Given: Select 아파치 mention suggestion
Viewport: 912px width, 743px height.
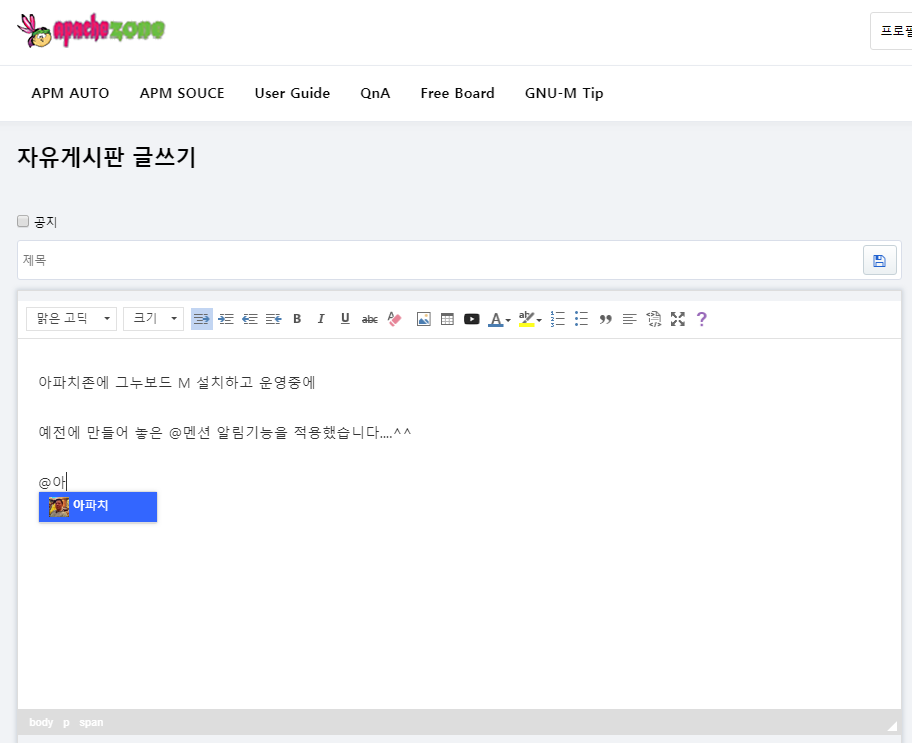Looking at the screenshot, I should [98, 506].
